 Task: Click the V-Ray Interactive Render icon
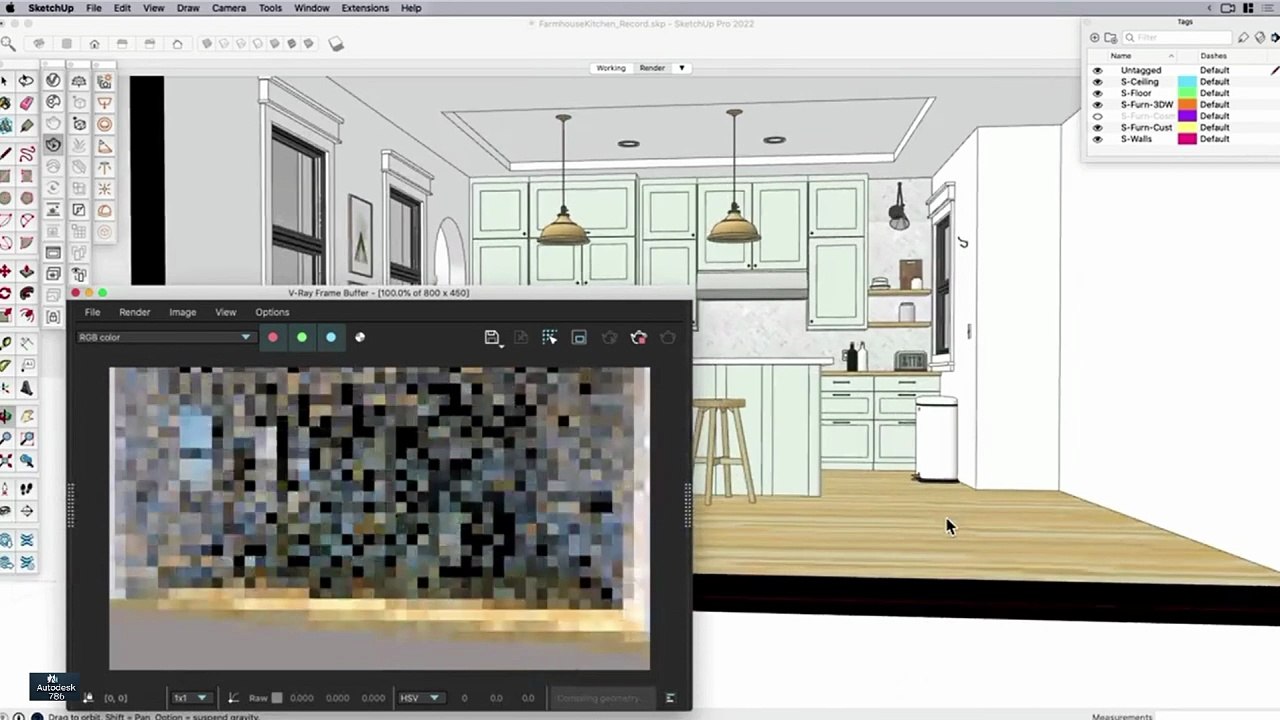53,145
